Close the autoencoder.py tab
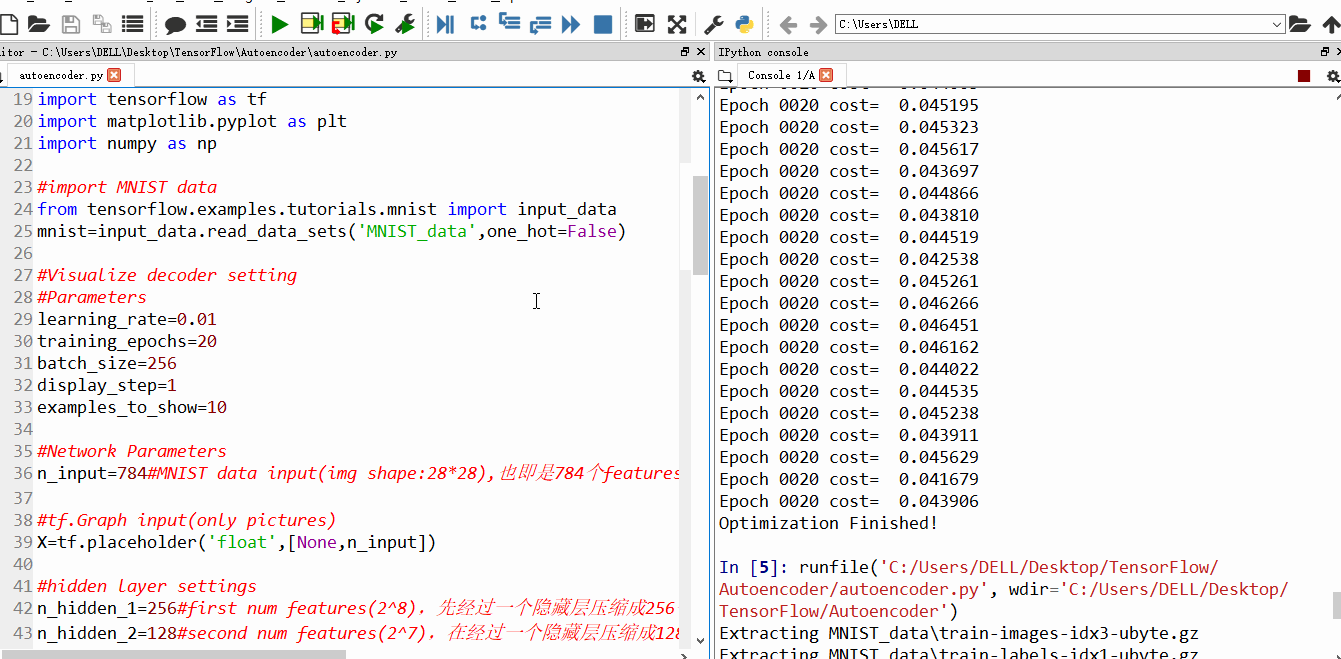The height and width of the screenshot is (659, 1341). coord(114,75)
